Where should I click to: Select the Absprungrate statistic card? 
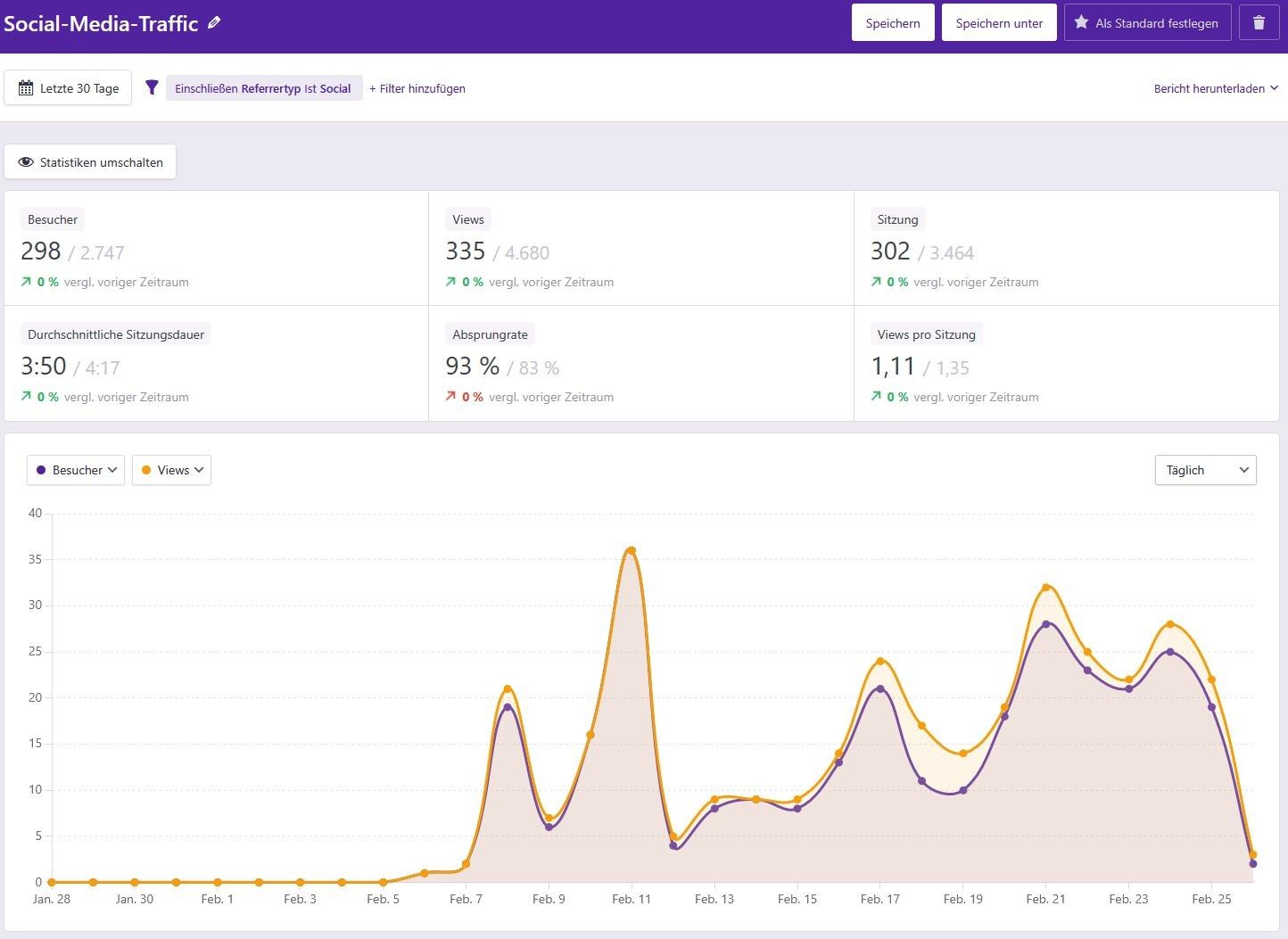pyautogui.click(x=640, y=364)
